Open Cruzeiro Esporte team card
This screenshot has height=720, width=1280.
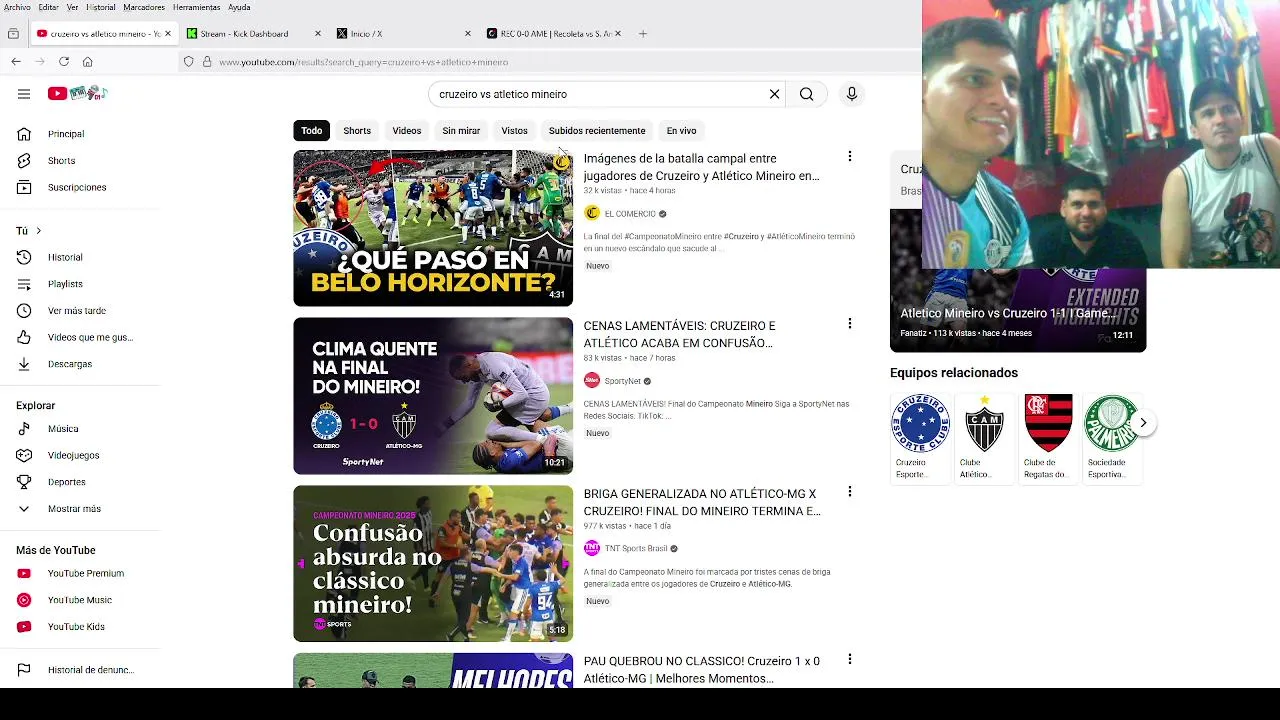click(x=920, y=438)
